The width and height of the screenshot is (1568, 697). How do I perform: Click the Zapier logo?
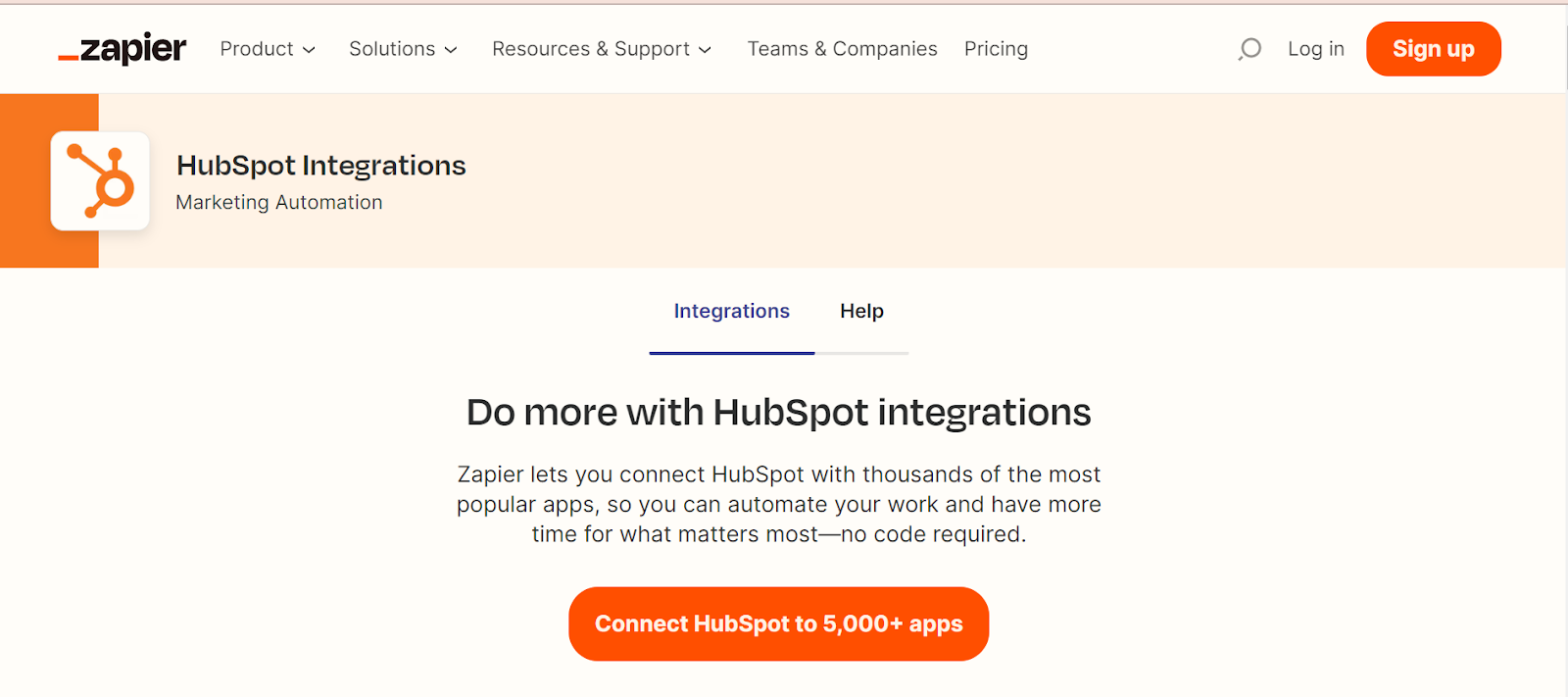pos(122,48)
